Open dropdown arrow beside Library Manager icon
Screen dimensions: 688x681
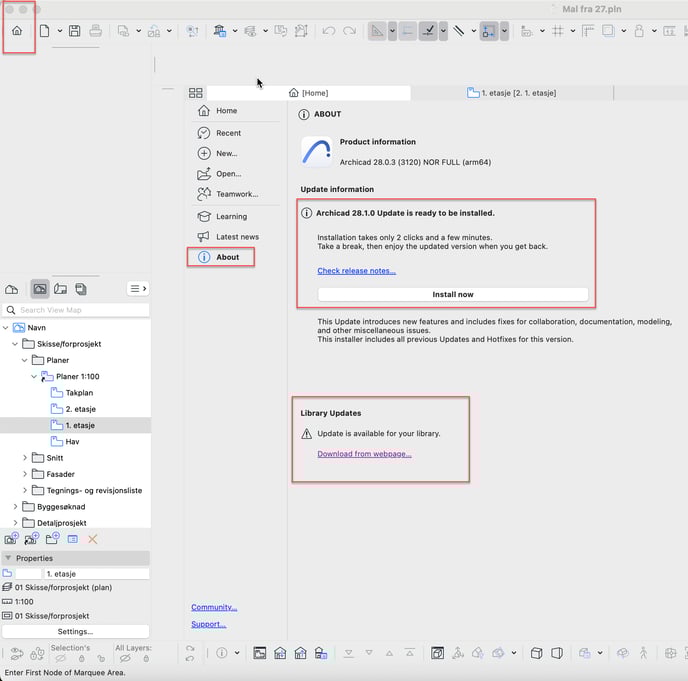point(235,31)
